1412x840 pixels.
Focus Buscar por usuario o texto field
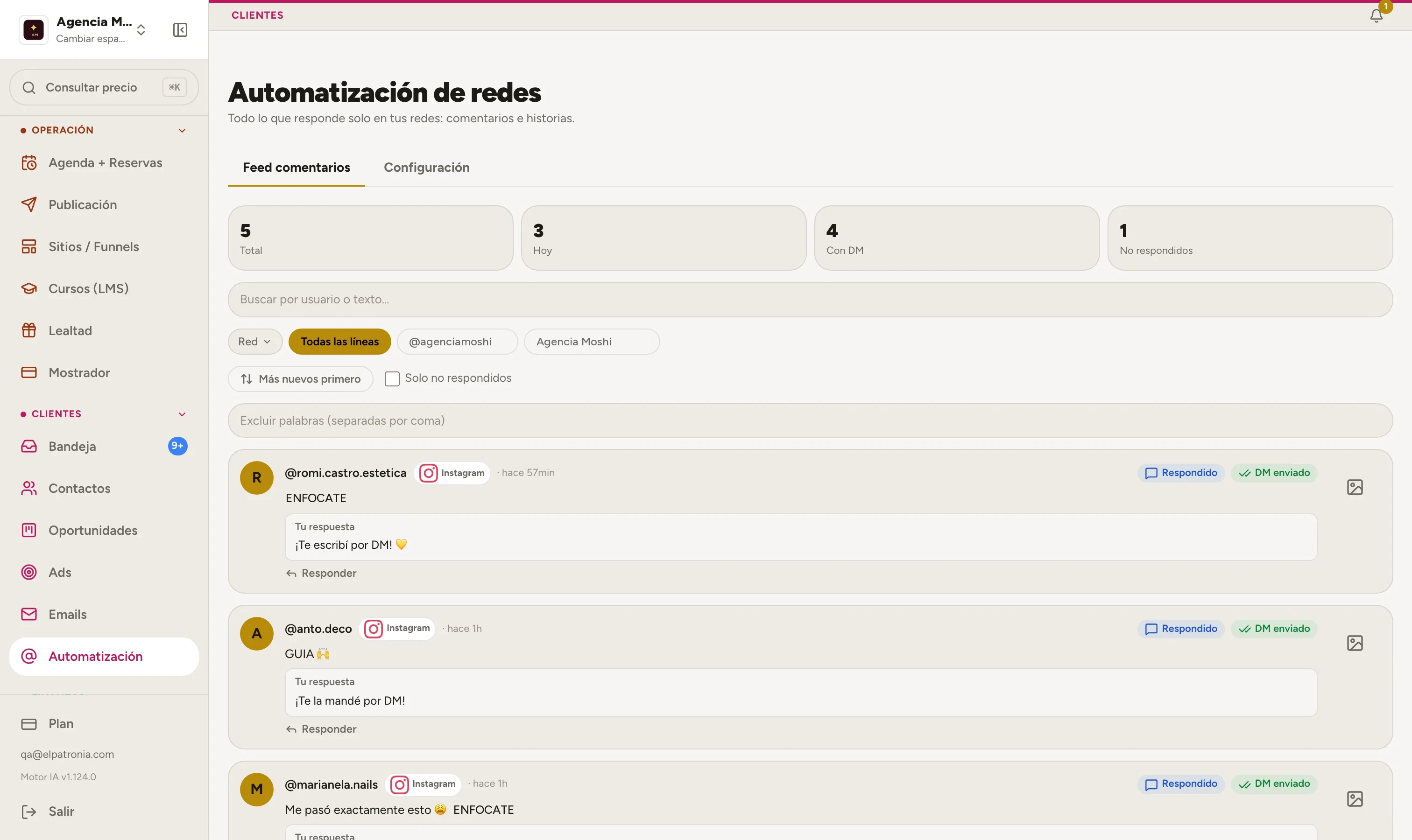pyautogui.click(x=810, y=300)
